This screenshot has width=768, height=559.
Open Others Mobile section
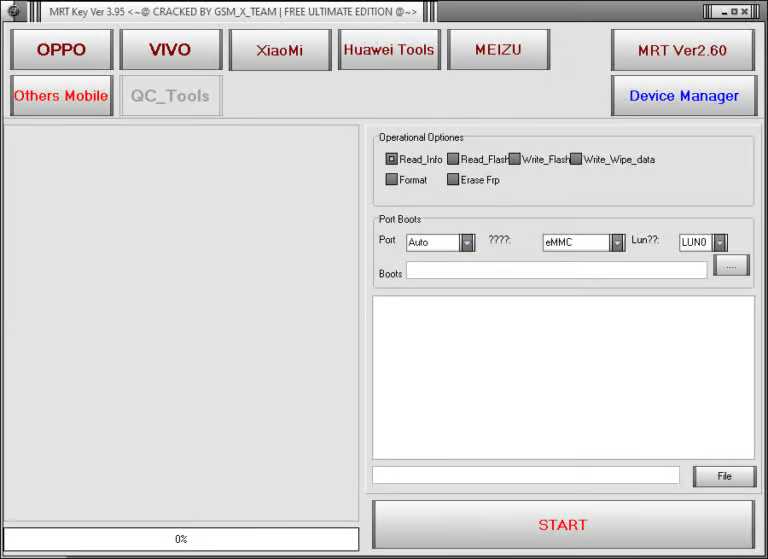pyautogui.click(x=61, y=96)
